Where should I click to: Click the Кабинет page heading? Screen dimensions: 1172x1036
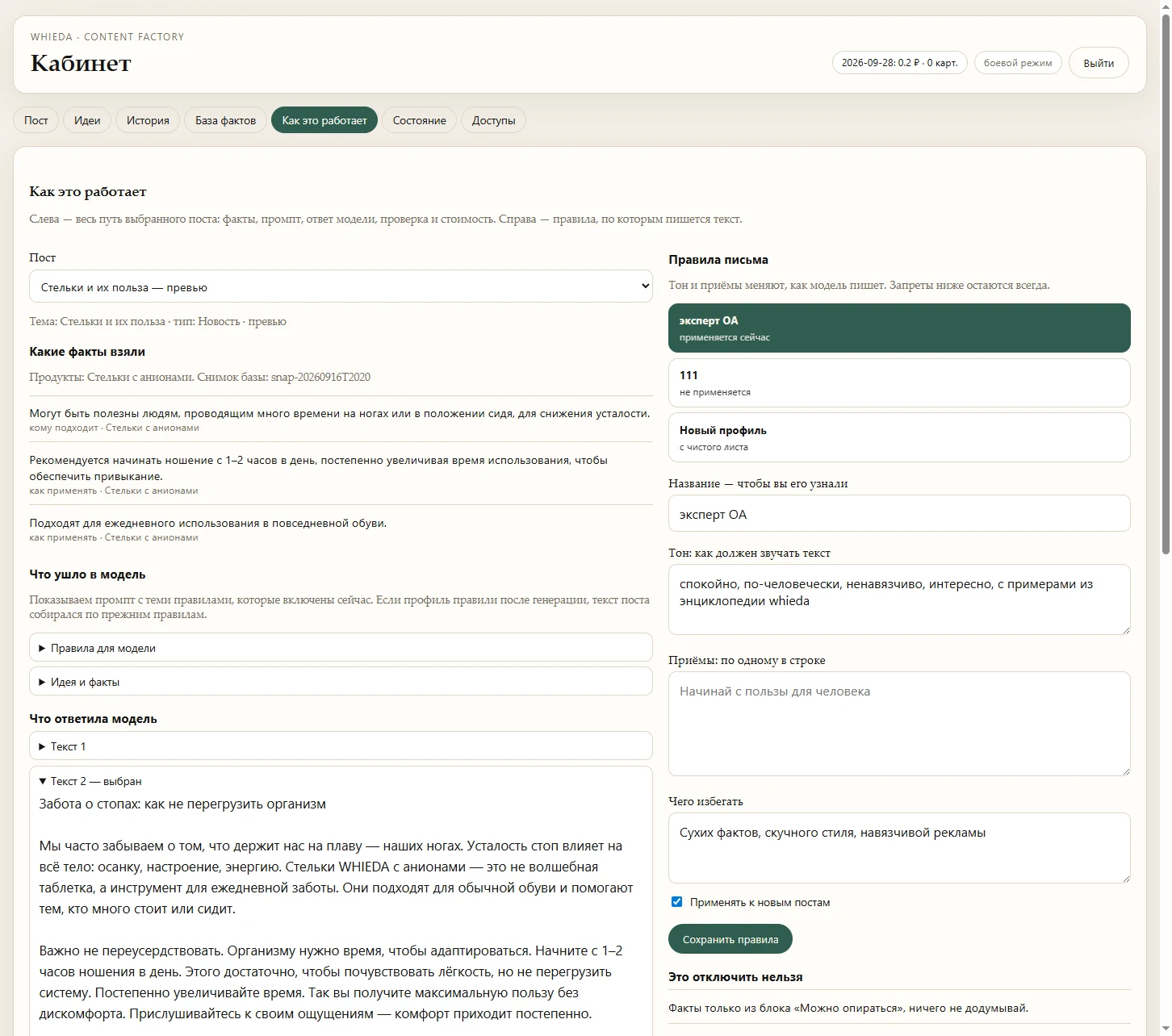81,63
